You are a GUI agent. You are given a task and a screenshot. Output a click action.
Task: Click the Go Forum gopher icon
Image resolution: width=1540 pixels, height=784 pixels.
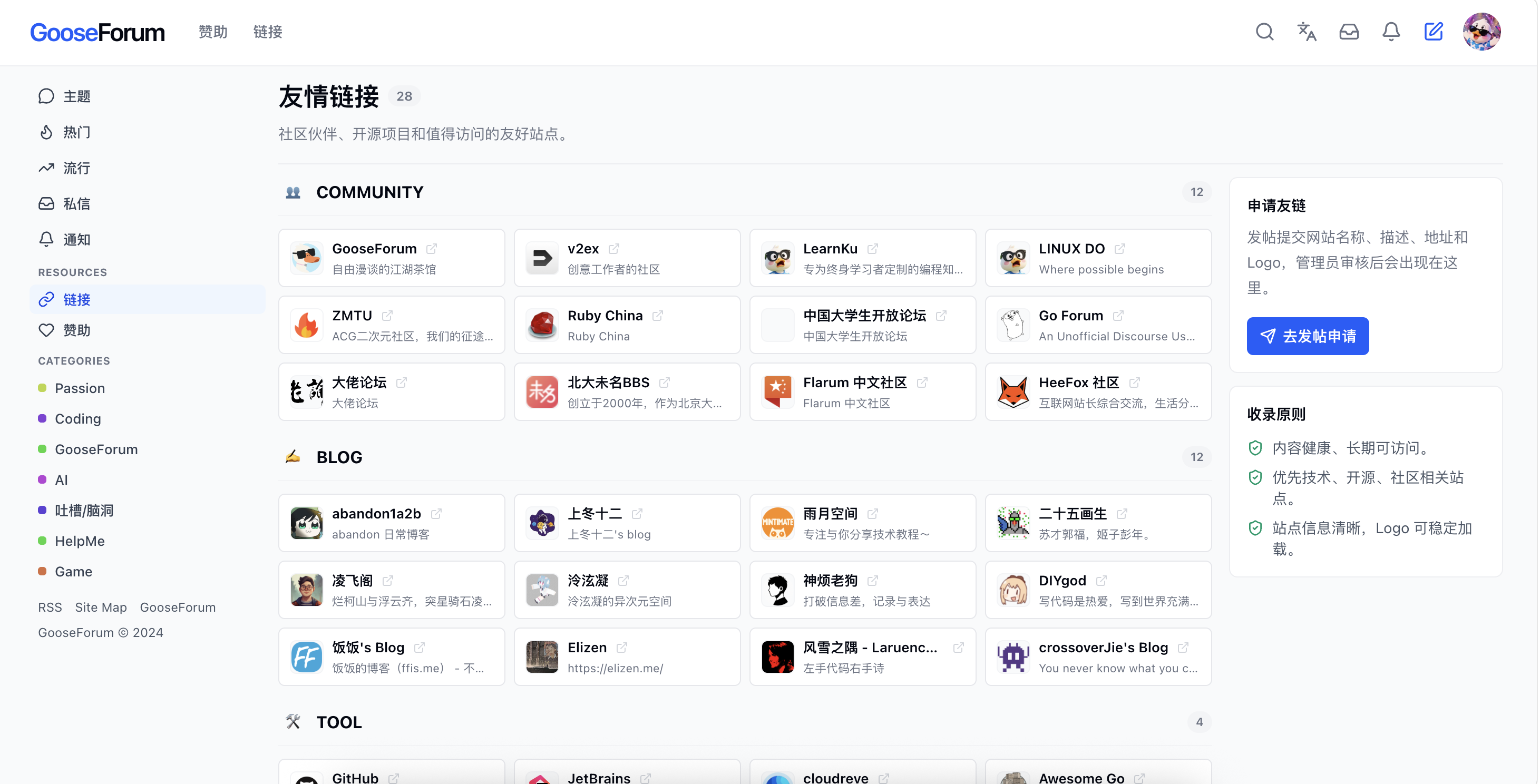(1013, 325)
